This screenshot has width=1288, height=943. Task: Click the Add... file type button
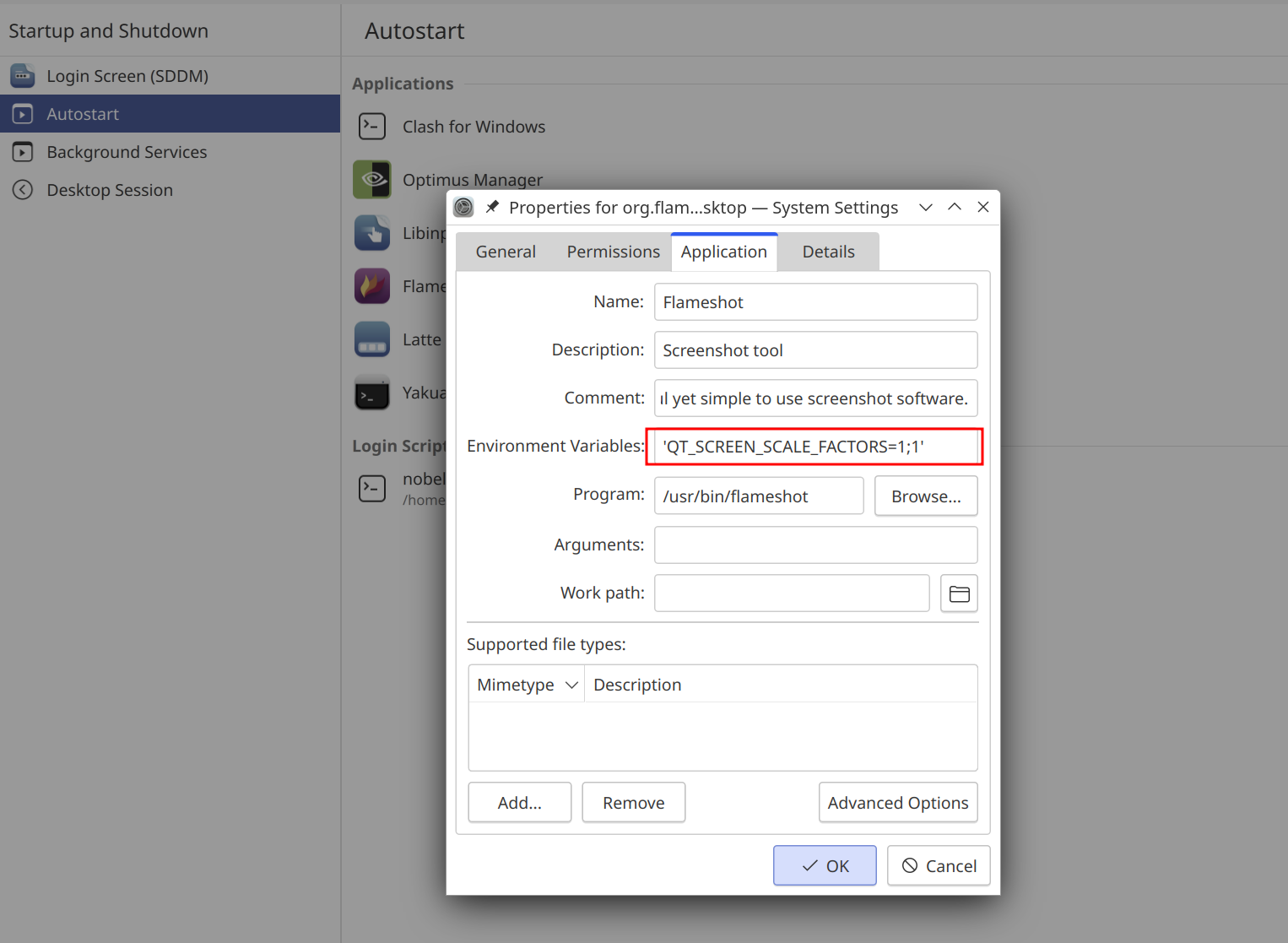[520, 803]
